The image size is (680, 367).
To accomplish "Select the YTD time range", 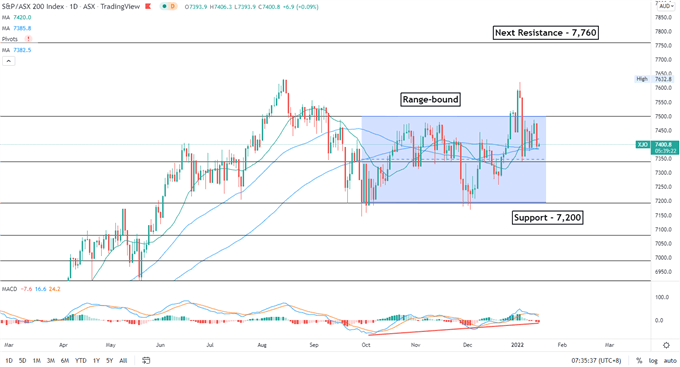I will point(81,360).
